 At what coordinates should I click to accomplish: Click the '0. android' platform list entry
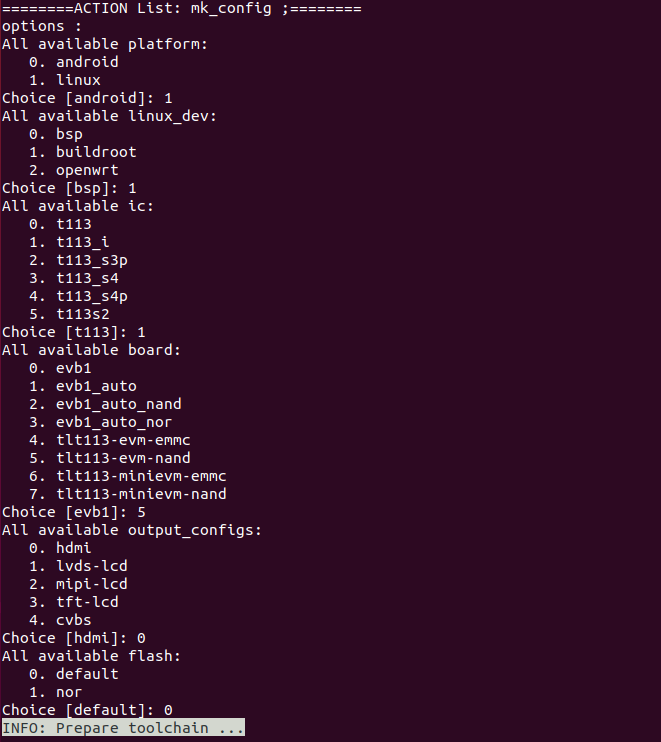74,62
